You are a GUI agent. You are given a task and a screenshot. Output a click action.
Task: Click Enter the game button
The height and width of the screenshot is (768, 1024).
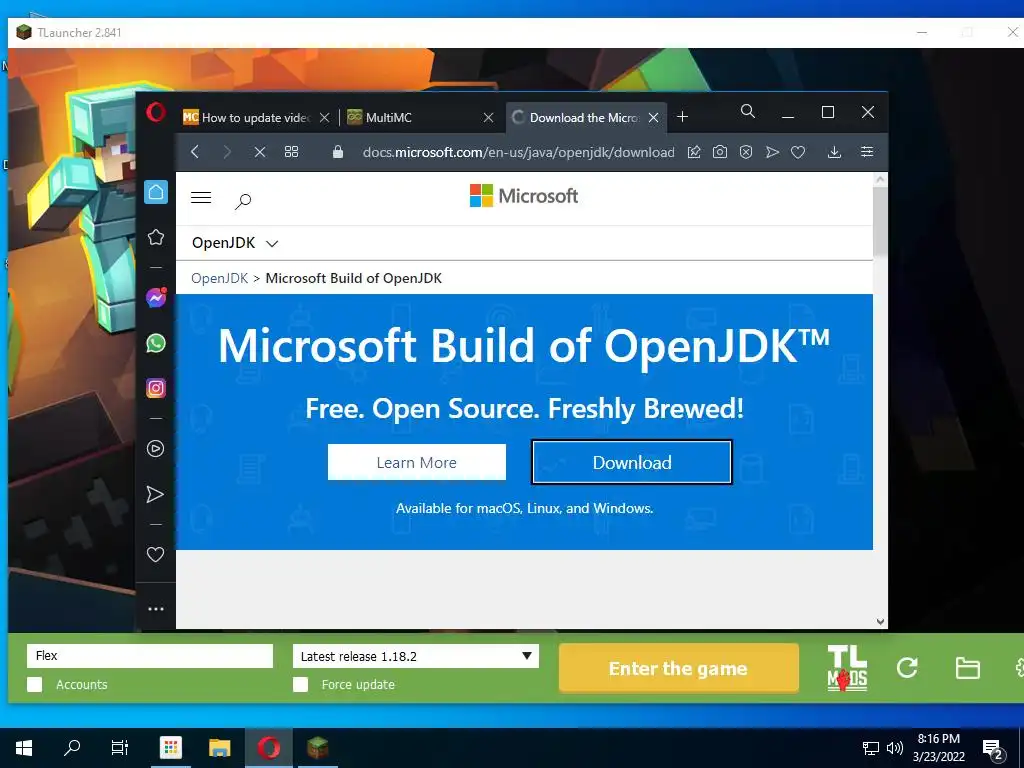click(679, 668)
